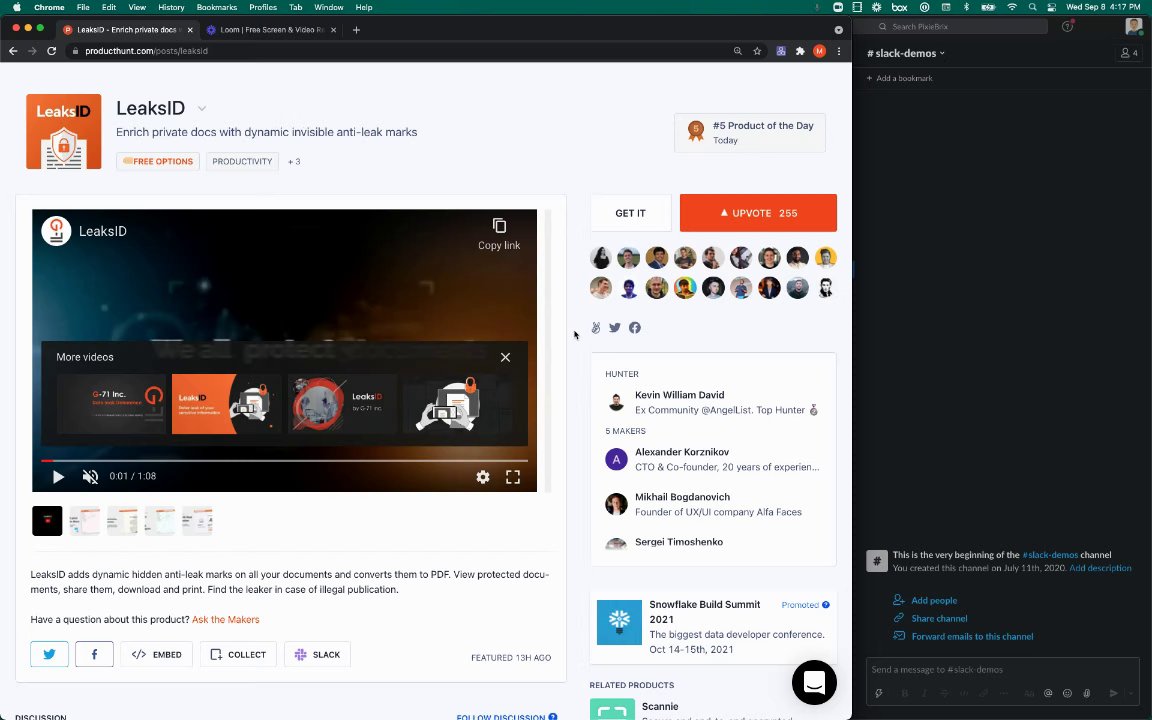Open Ask the Makers link

(226, 619)
